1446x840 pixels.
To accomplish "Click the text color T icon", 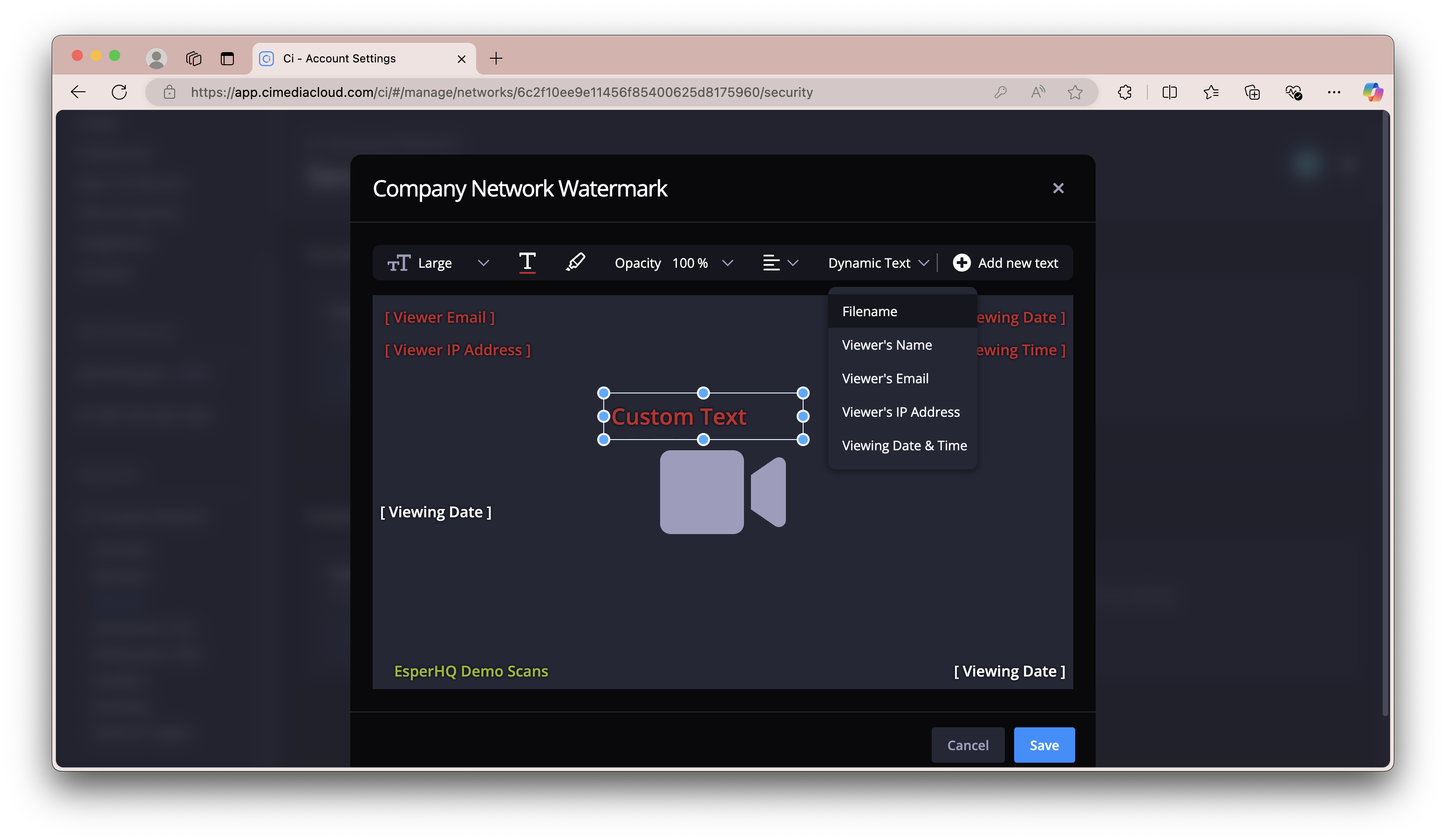I will (527, 263).
